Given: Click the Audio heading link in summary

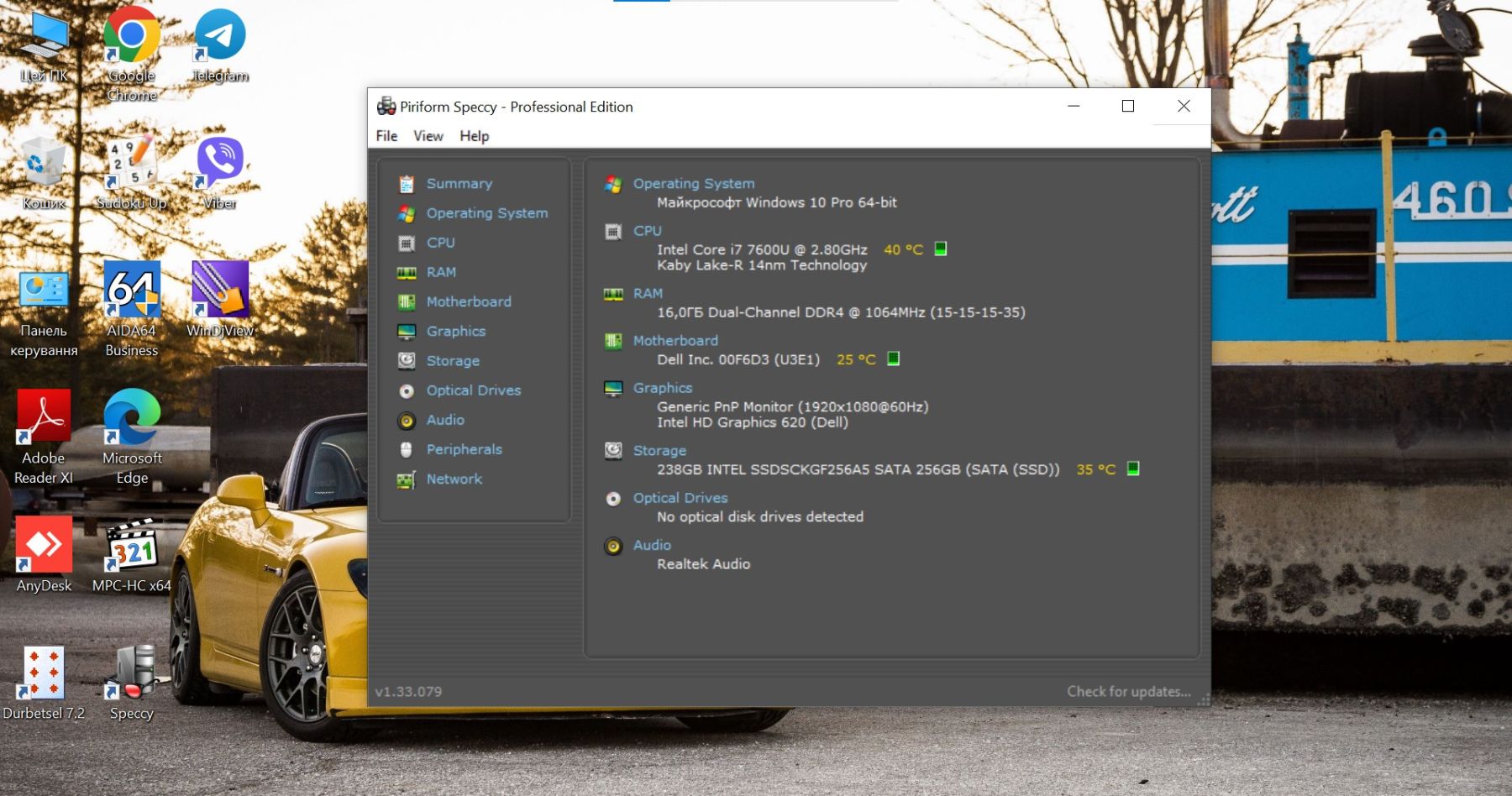Looking at the screenshot, I should [x=652, y=546].
